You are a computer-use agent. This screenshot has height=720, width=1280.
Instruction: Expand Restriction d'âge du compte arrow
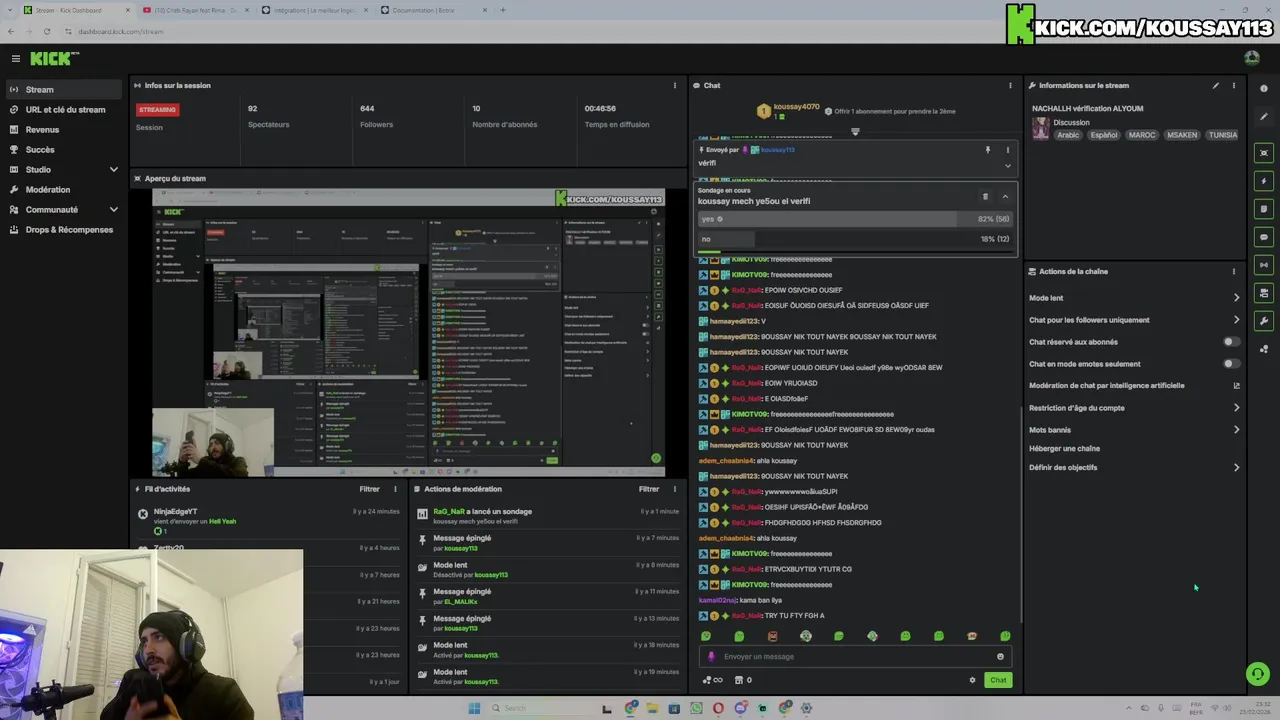(1236, 408)
